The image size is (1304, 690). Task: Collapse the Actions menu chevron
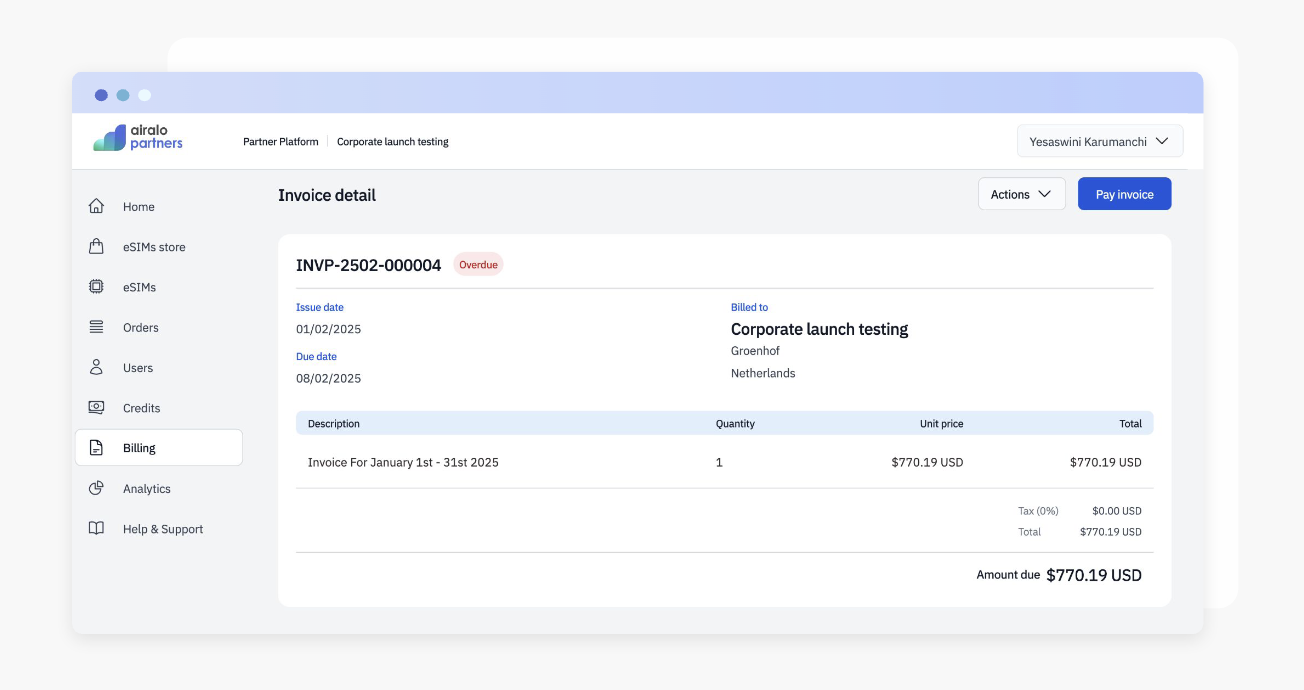pos(1045,194)
